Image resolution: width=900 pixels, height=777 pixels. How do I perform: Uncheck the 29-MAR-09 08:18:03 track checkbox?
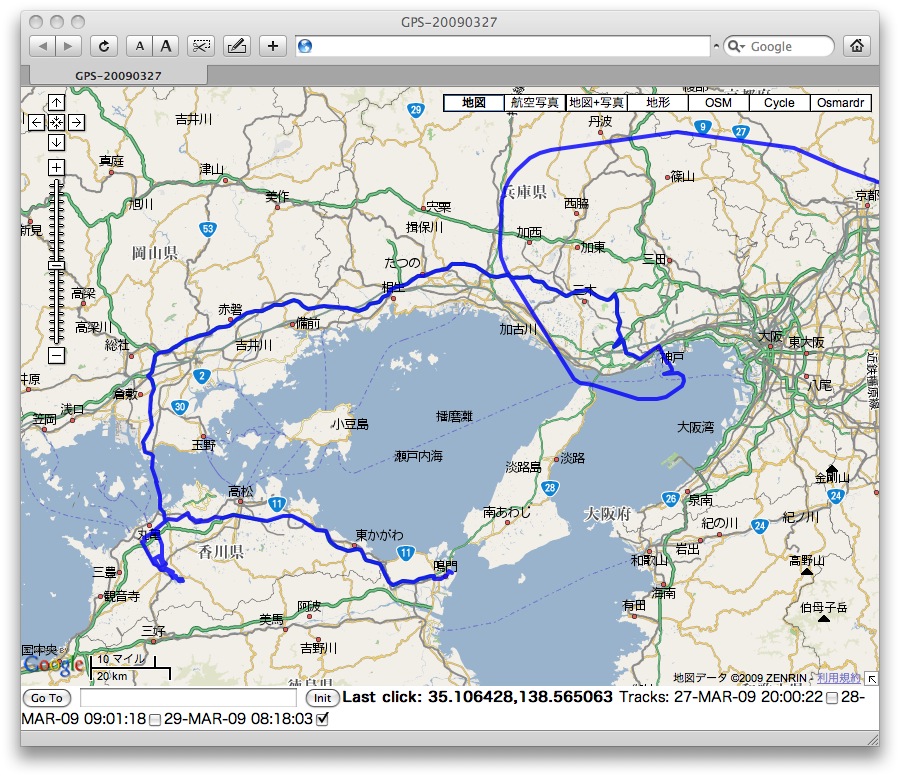point(322,719)
